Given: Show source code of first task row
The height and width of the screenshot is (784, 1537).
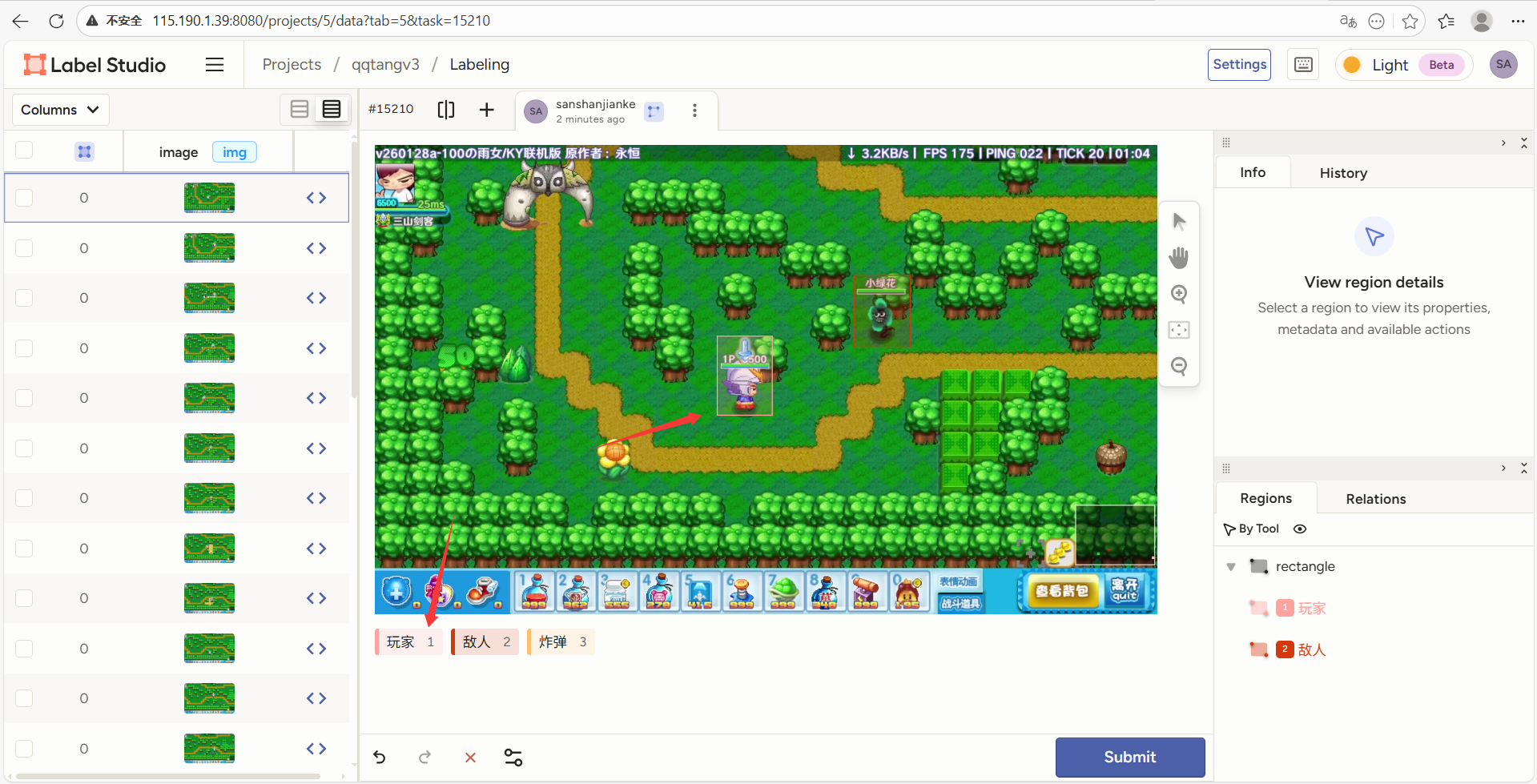Looking at the screenshot, I should pos(316,198).
